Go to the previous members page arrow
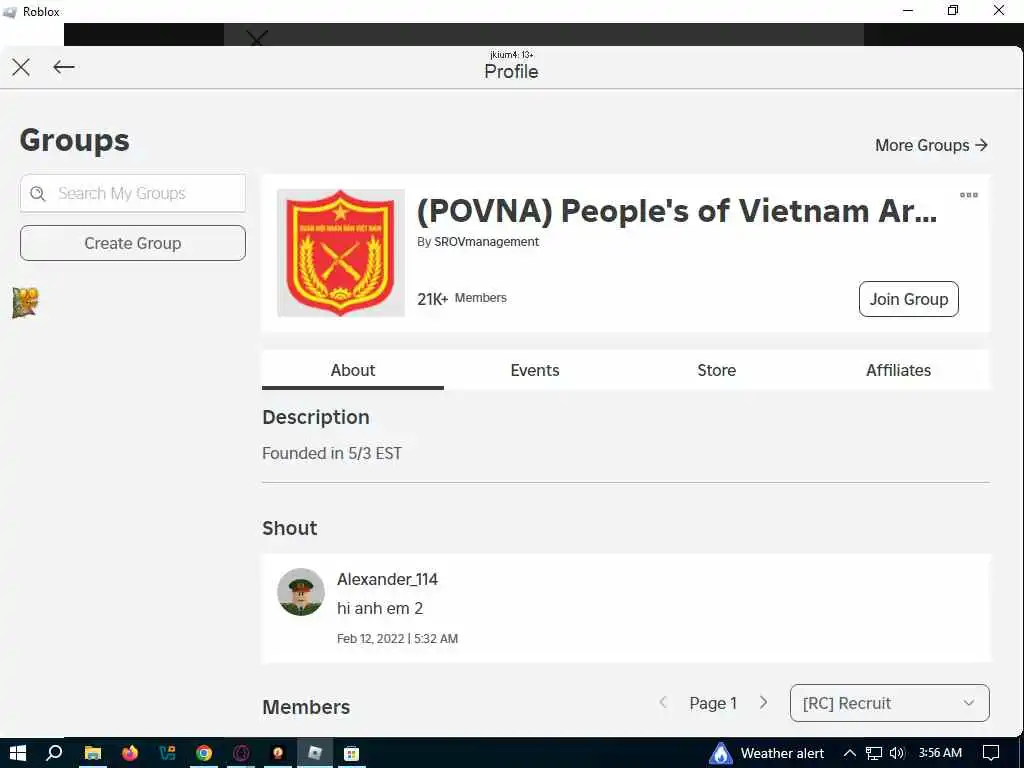 pyautogui.click(x=663, y=703)
